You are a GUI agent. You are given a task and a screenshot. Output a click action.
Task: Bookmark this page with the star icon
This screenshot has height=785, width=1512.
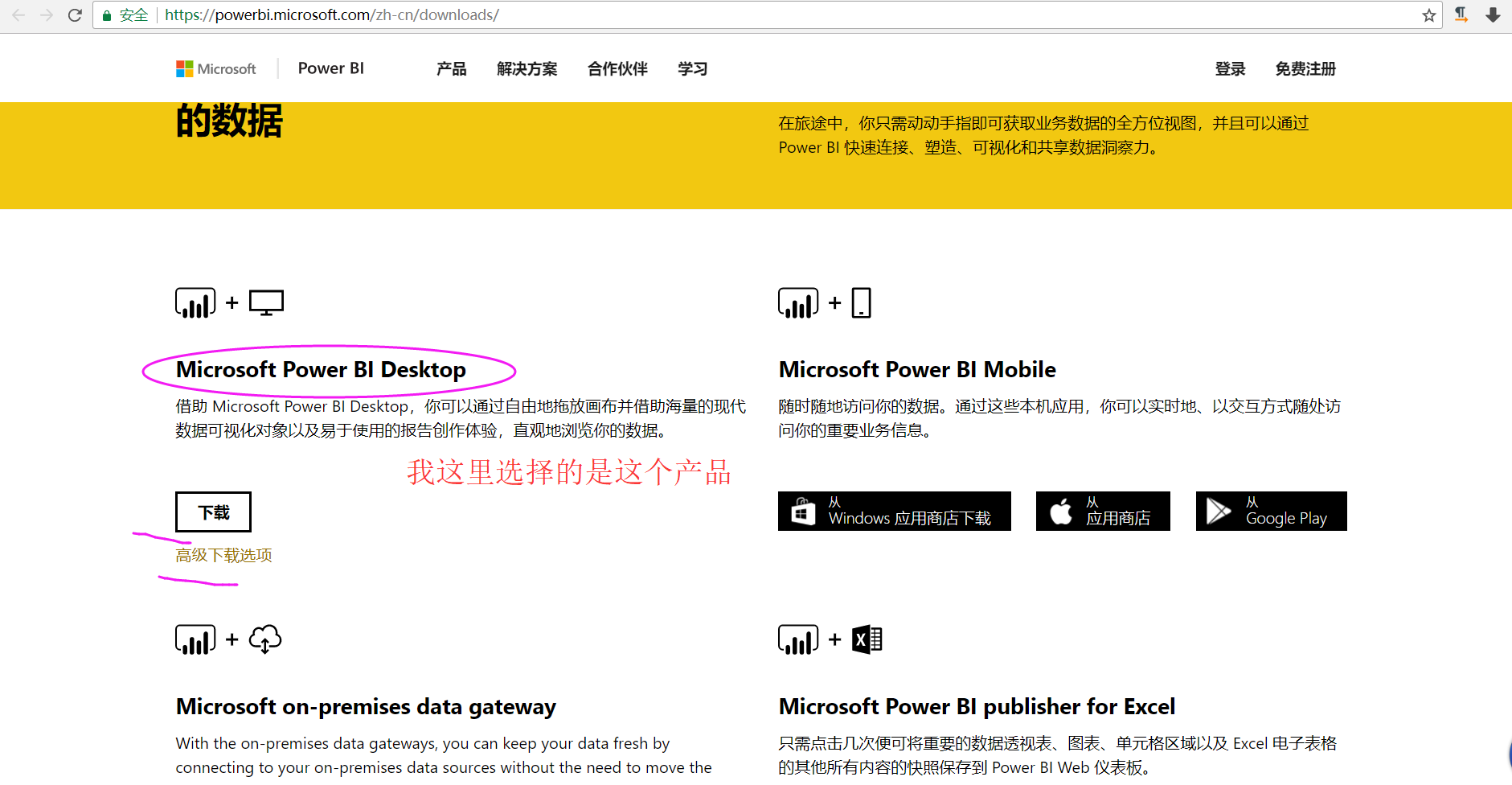(x=1428, y=15)
